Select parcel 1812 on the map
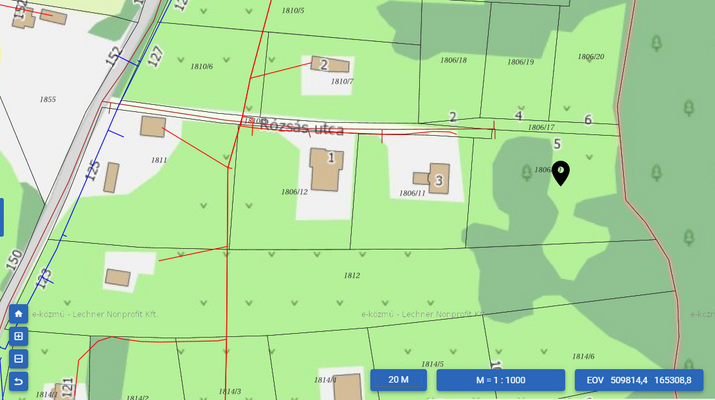Viewport: 715px width, 400px height. pos(351,275)
